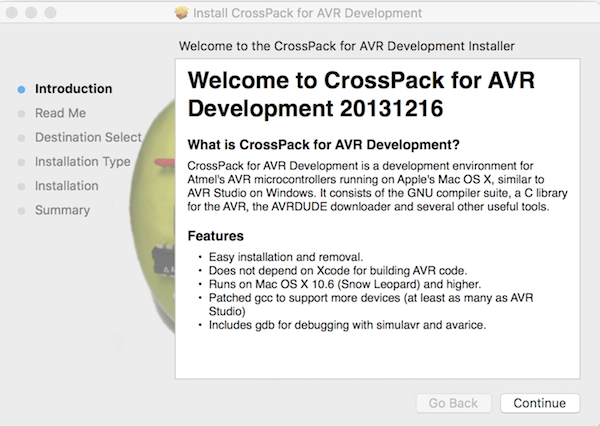Click 'Does not depend on Xcode' bullet text
The image size is (600, 426).
[338, 271]
